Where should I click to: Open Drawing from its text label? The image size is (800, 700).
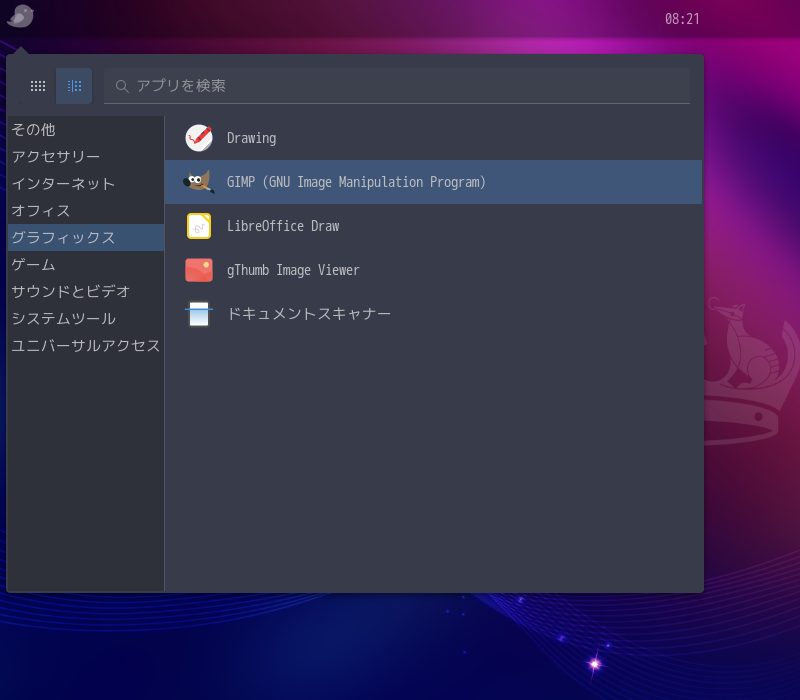point(252,138)
